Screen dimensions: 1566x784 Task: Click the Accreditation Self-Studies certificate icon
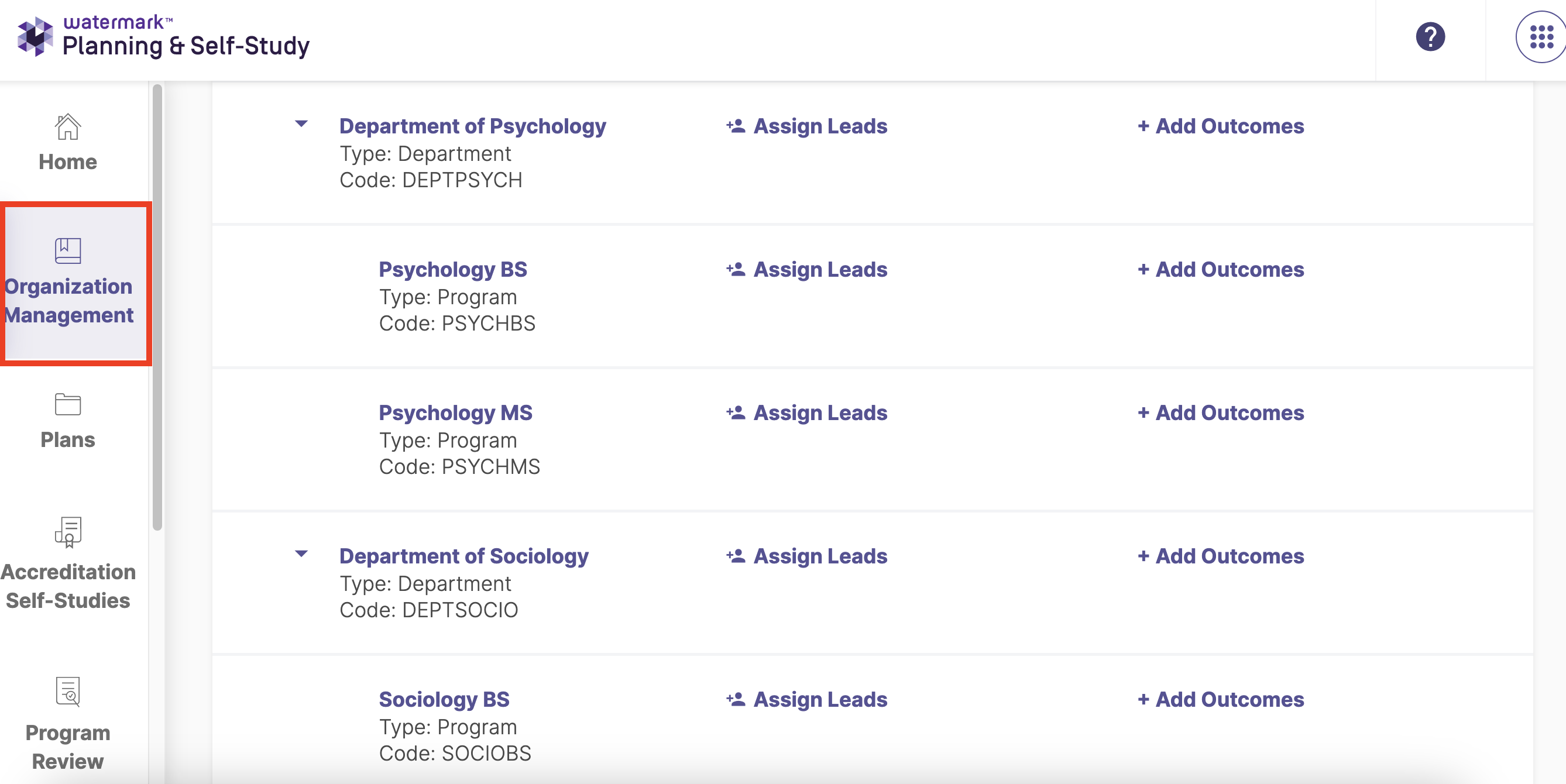pos(67,532)
